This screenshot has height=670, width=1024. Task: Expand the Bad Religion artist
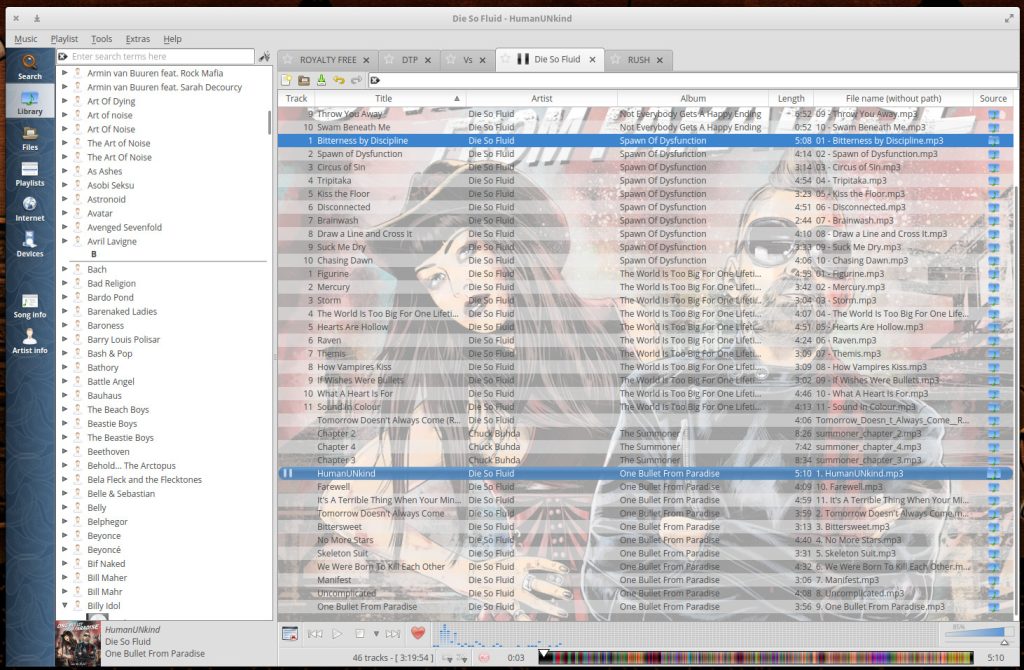click(x=65, y=283)
